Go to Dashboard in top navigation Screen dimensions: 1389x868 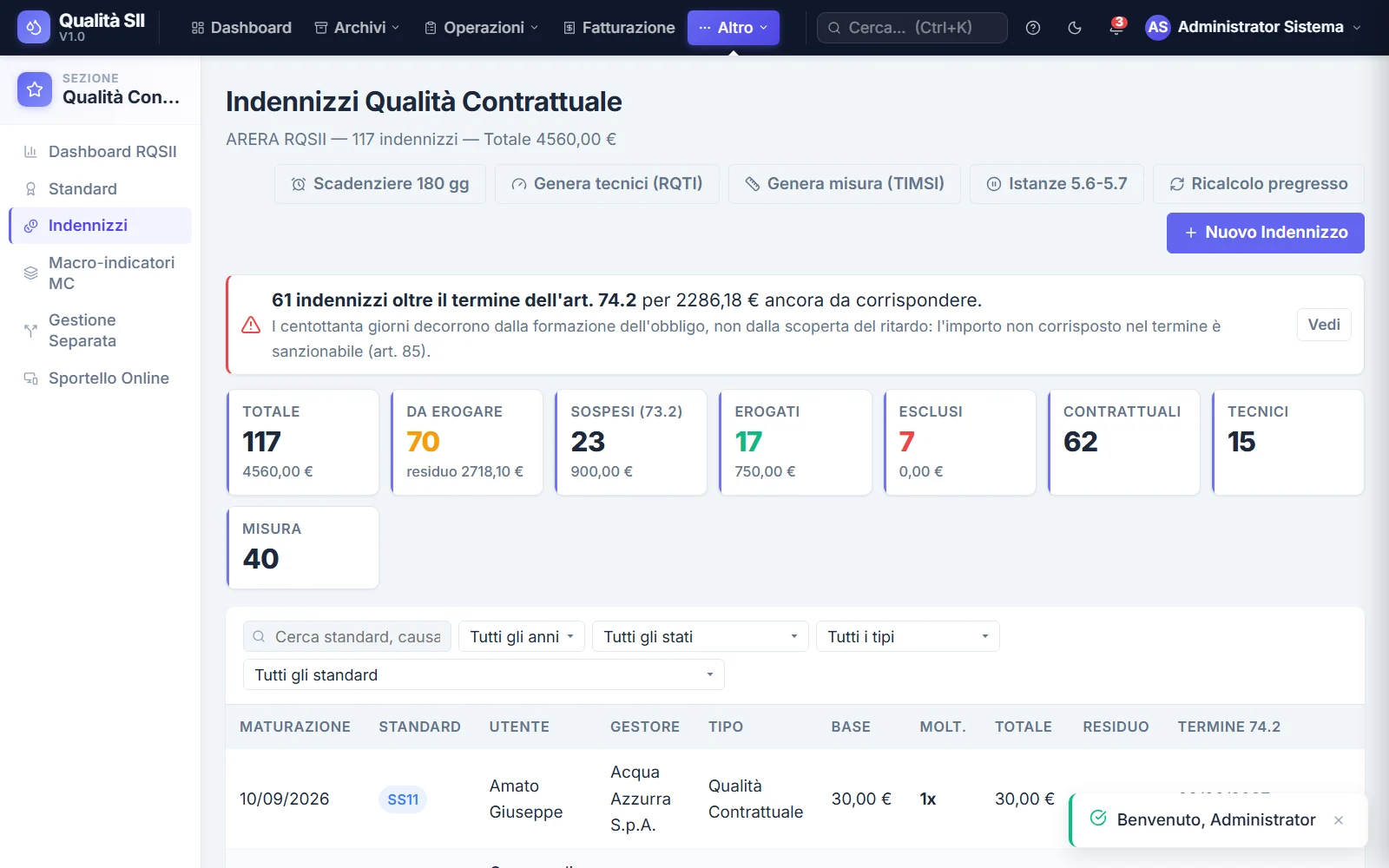pyautogui.click(x=241, y=28)
